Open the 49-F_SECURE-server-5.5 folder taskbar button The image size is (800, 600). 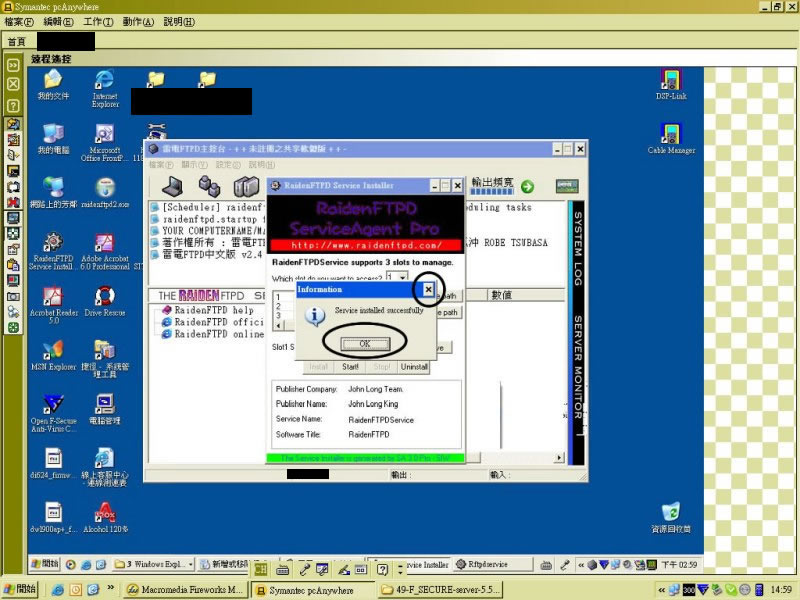point(441,590)
